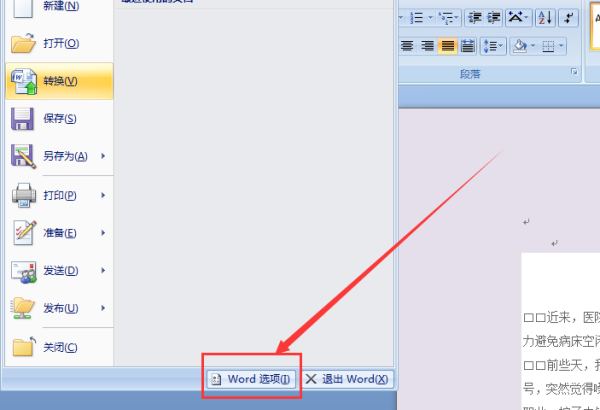Click the A-Z sort icon

point(545,18)
